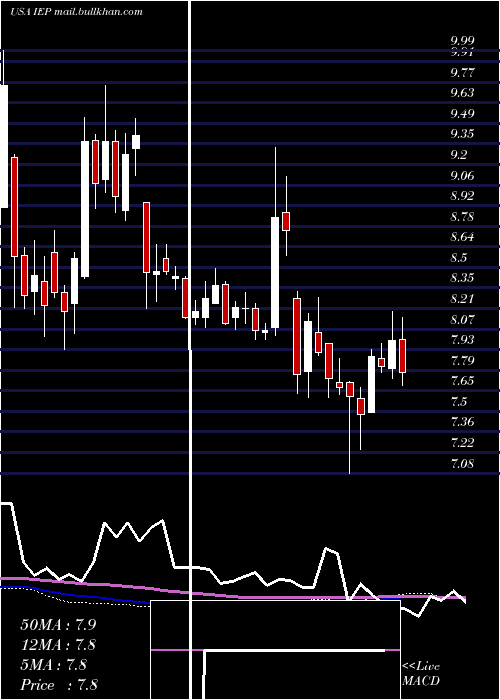Click the 8.5 price axis label
This screenshot has width=500, height=700.
pyautogui.click(x=459, y=258)
